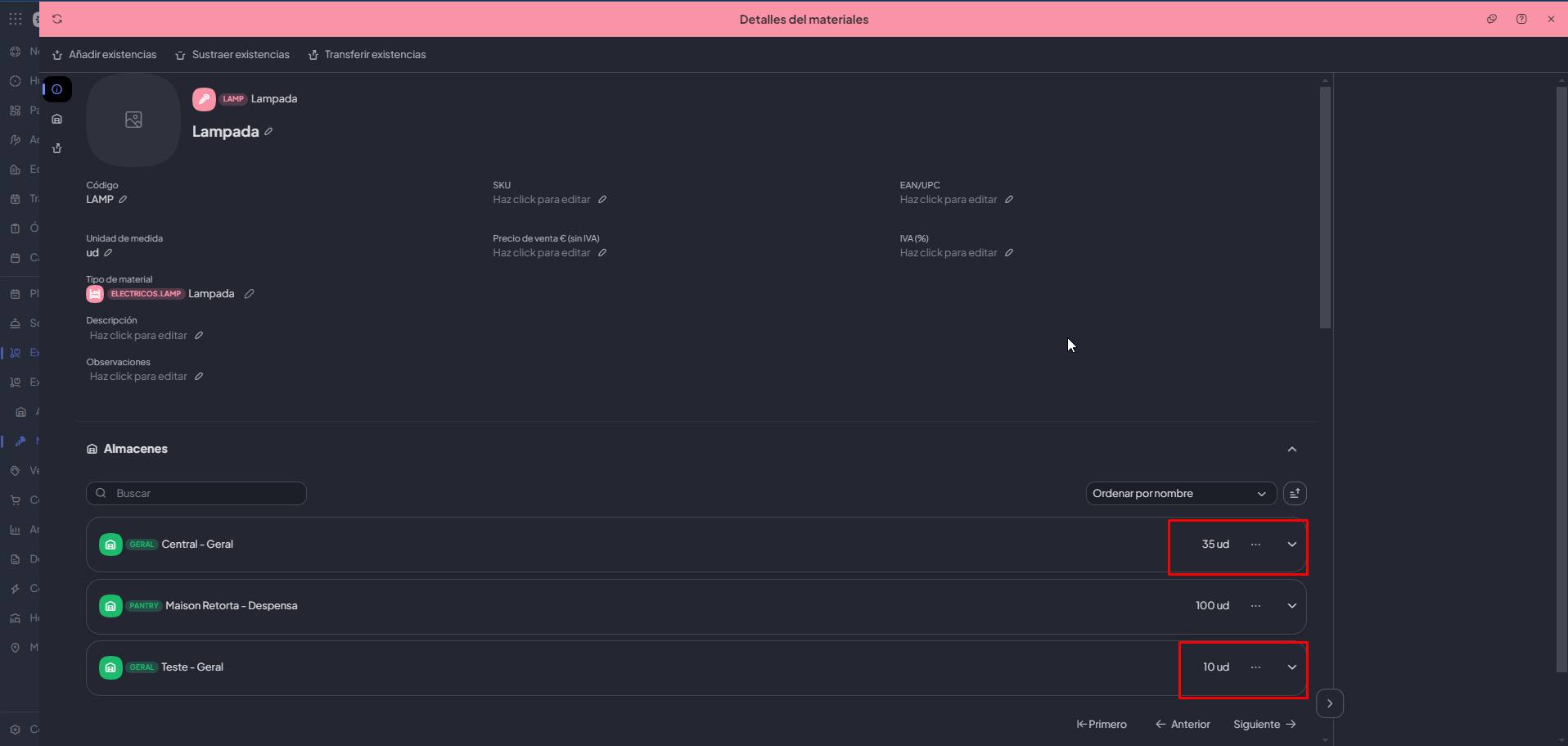Open more options for Central - Geral
This screenshot has height=746, width=1568.
[1255, 545]
